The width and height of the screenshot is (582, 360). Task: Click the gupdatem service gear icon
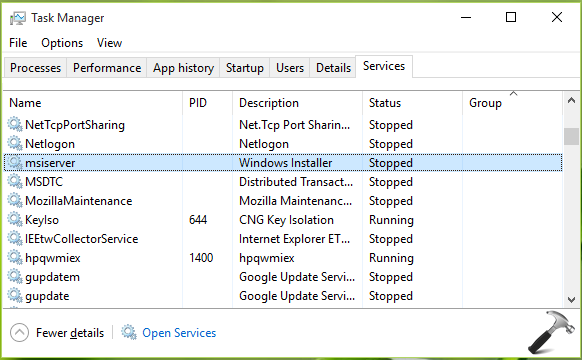(x=15, y=276)
